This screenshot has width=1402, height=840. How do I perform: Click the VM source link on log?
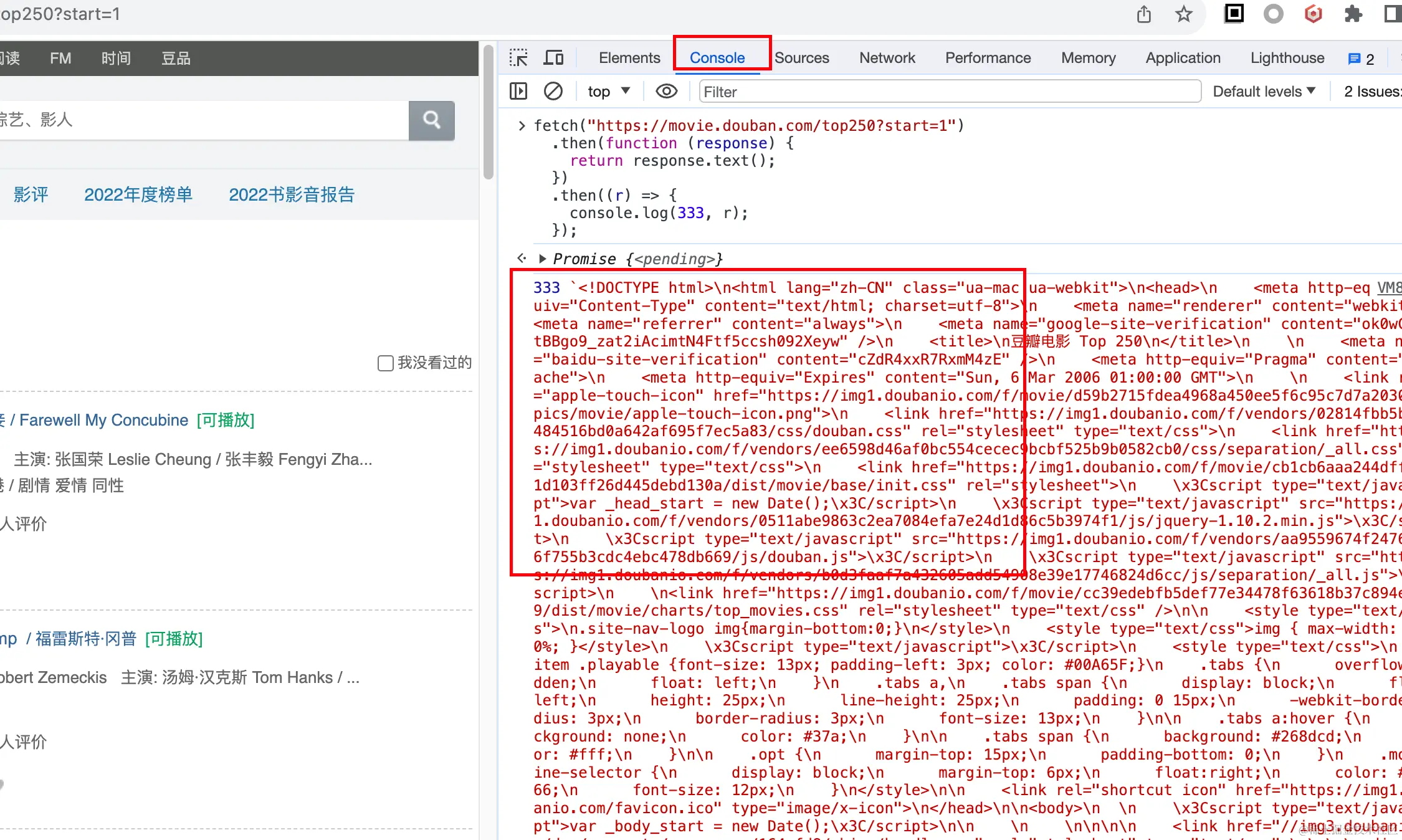(1390, 287)
